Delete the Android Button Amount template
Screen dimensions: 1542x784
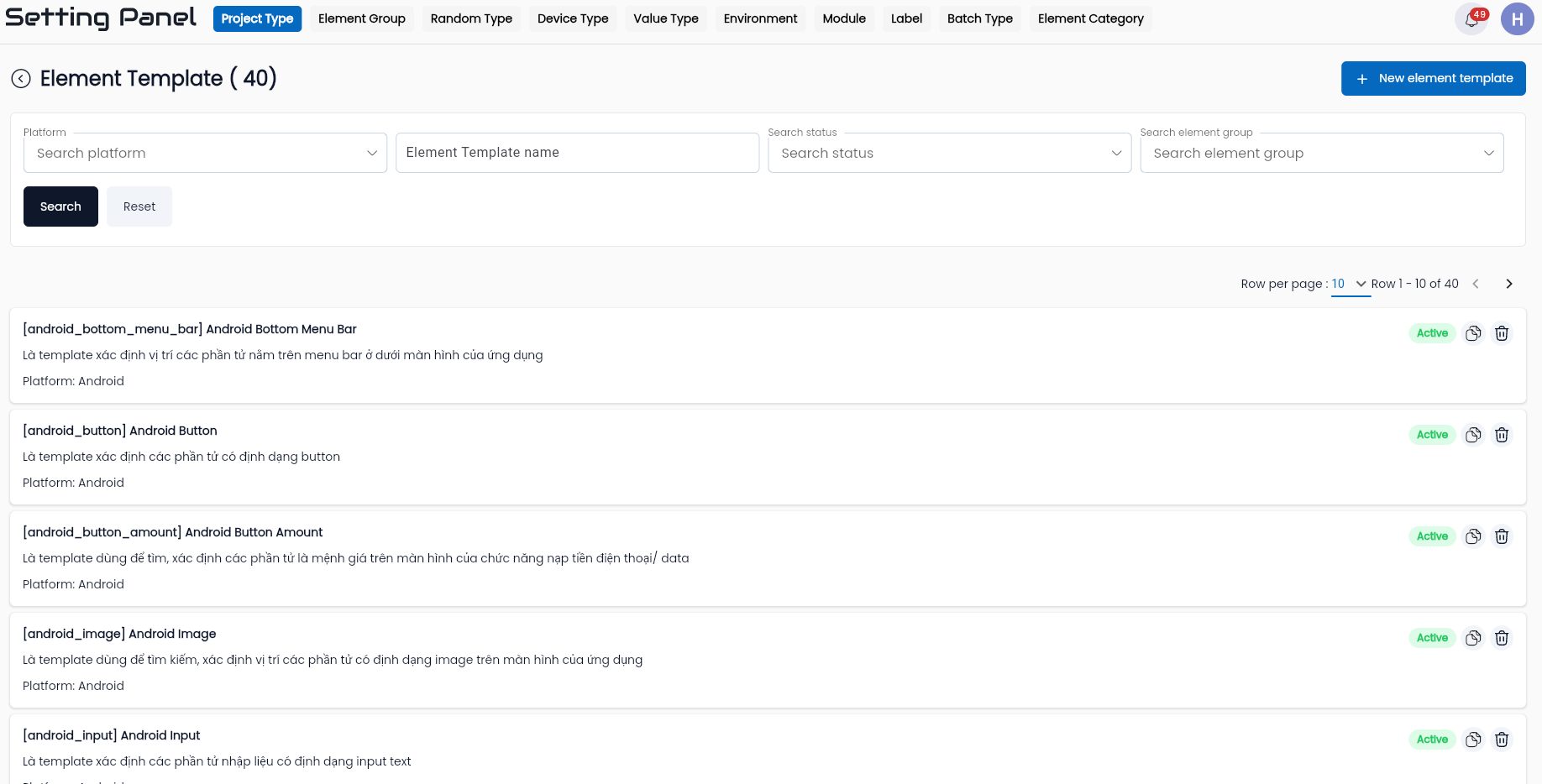point(1502,536)
